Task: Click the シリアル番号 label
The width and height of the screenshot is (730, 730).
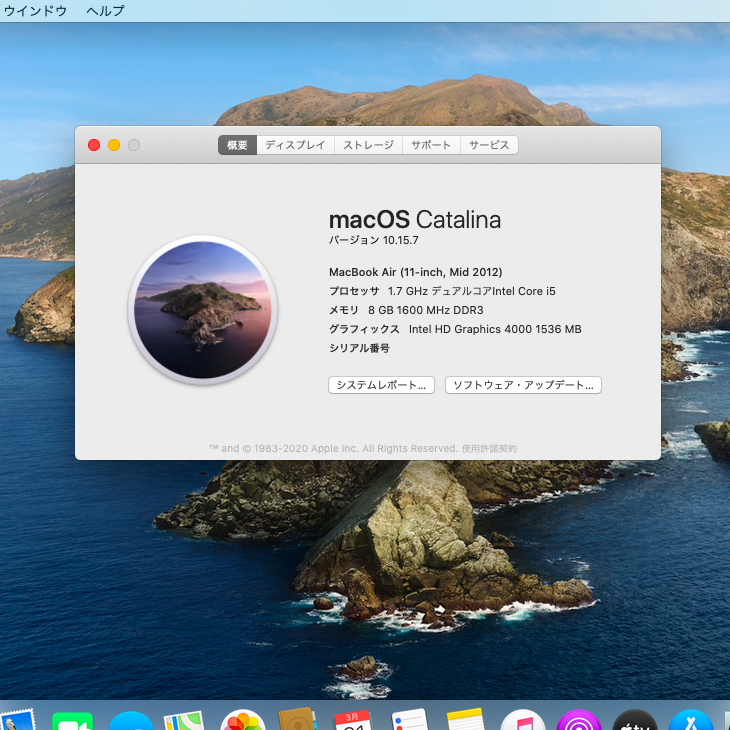Action: point(359,348)
